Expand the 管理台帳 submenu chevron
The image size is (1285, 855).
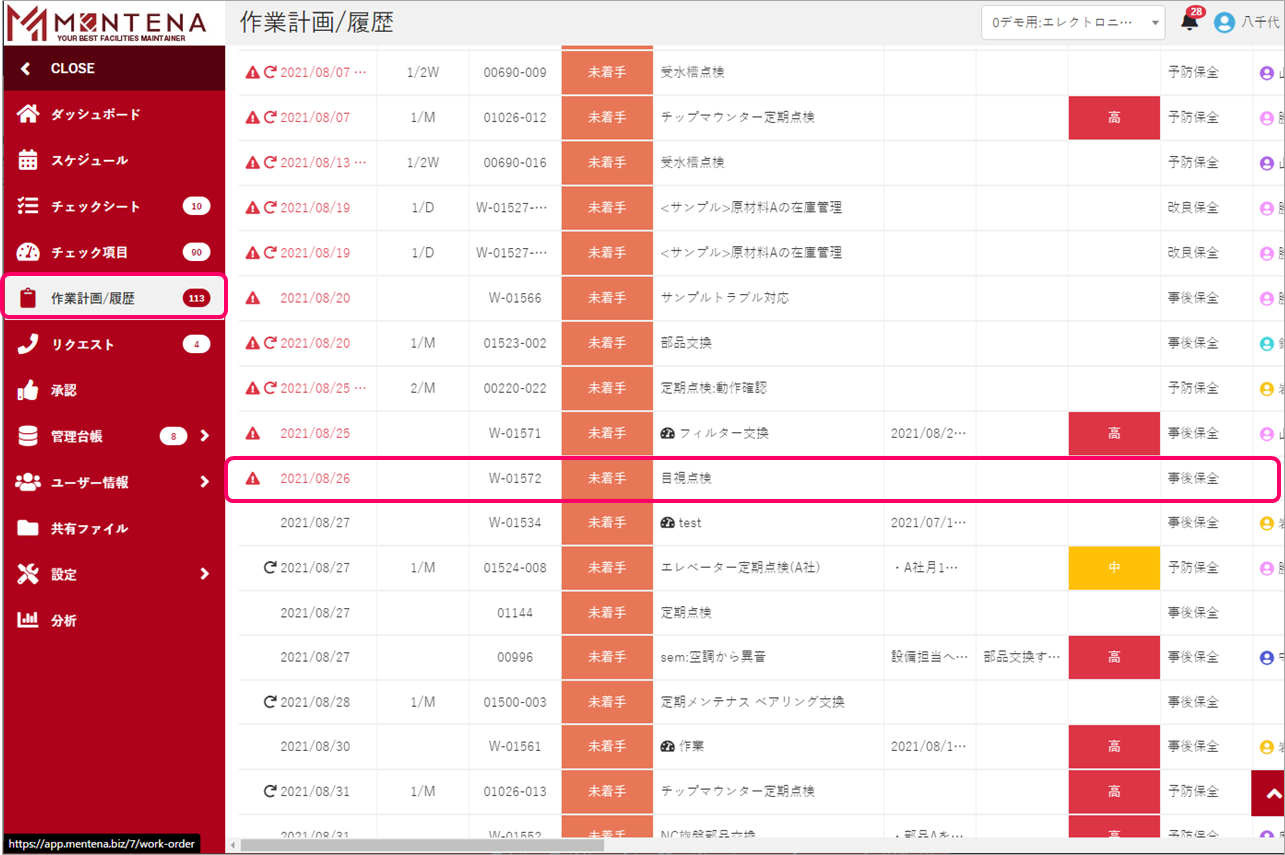tap(204, 436)
